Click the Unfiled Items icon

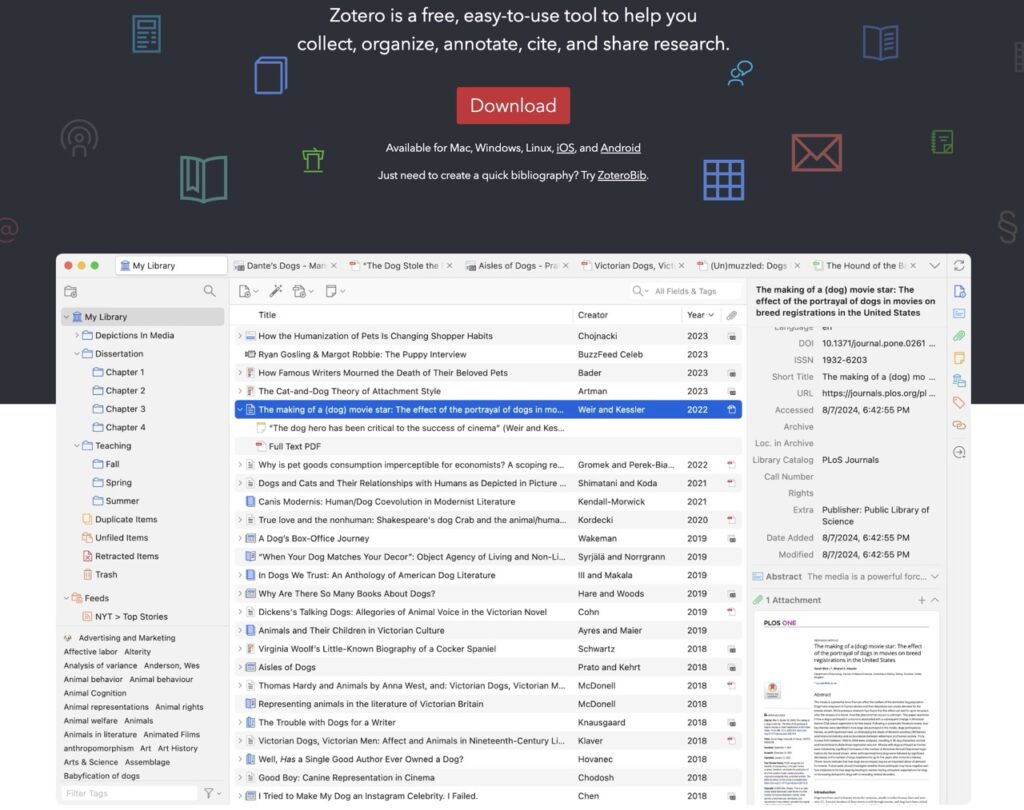coord(88,538)
